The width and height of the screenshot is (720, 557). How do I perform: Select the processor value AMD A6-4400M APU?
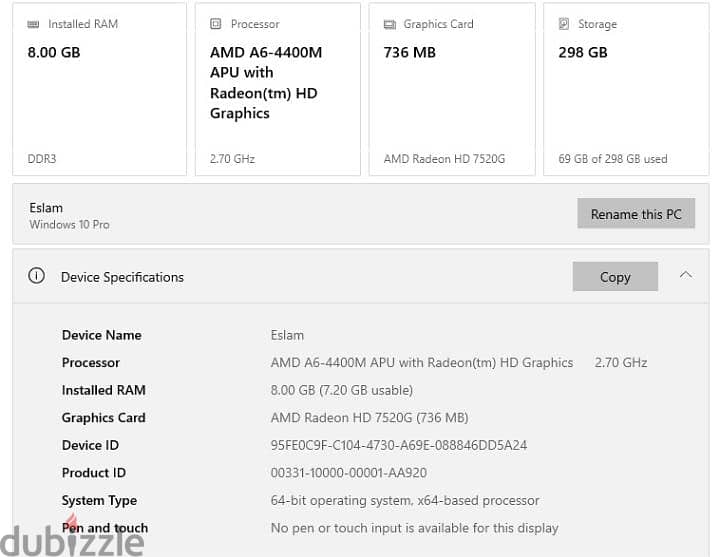click(x=422, y=363)
